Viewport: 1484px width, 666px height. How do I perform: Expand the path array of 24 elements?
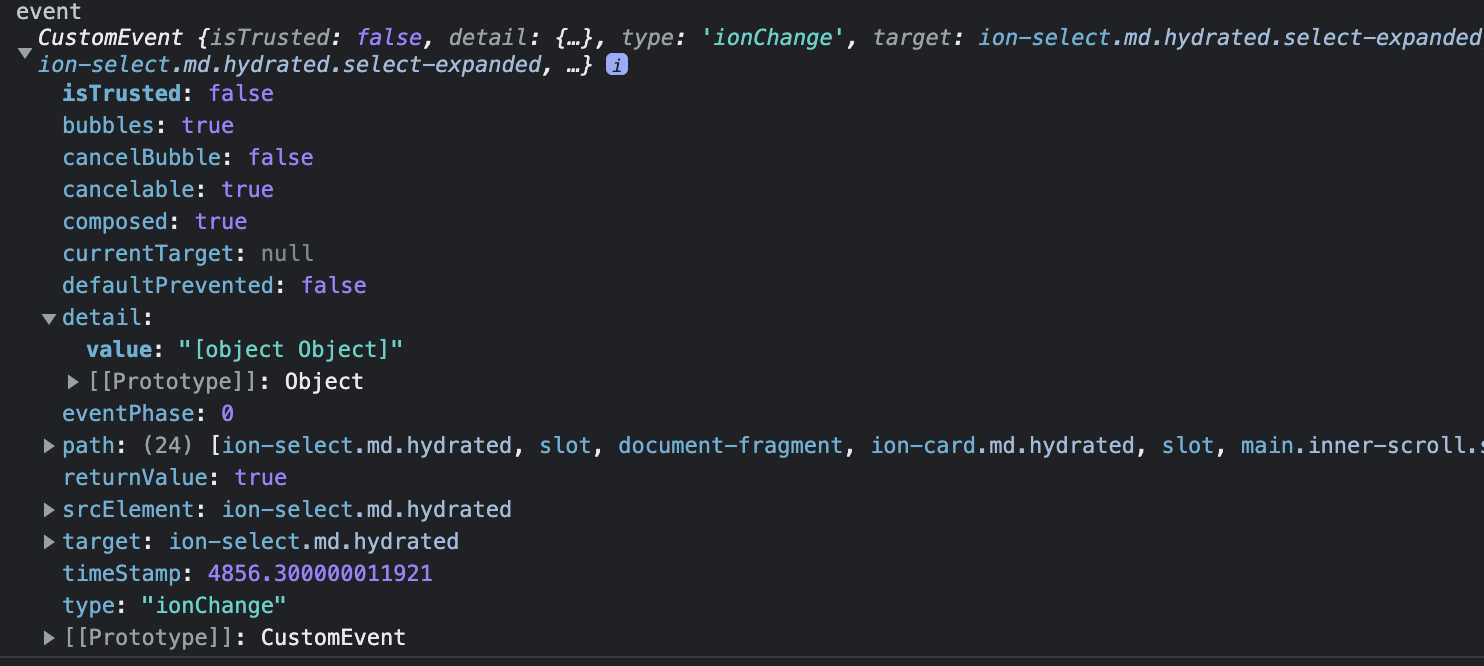click(49, 446)
